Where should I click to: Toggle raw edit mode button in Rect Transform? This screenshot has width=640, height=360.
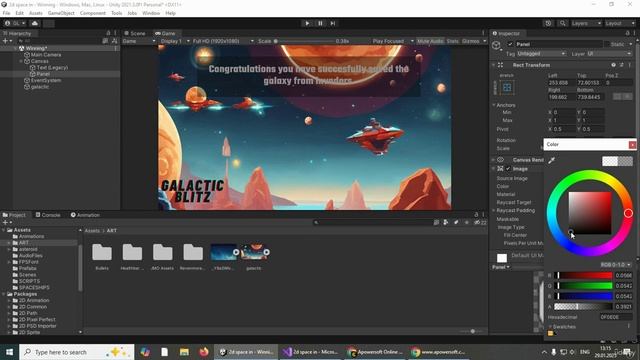(627, 96)
